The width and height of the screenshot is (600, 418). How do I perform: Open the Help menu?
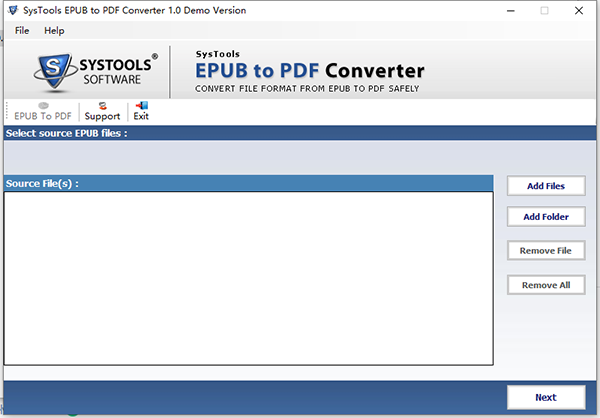pos(54,31)
